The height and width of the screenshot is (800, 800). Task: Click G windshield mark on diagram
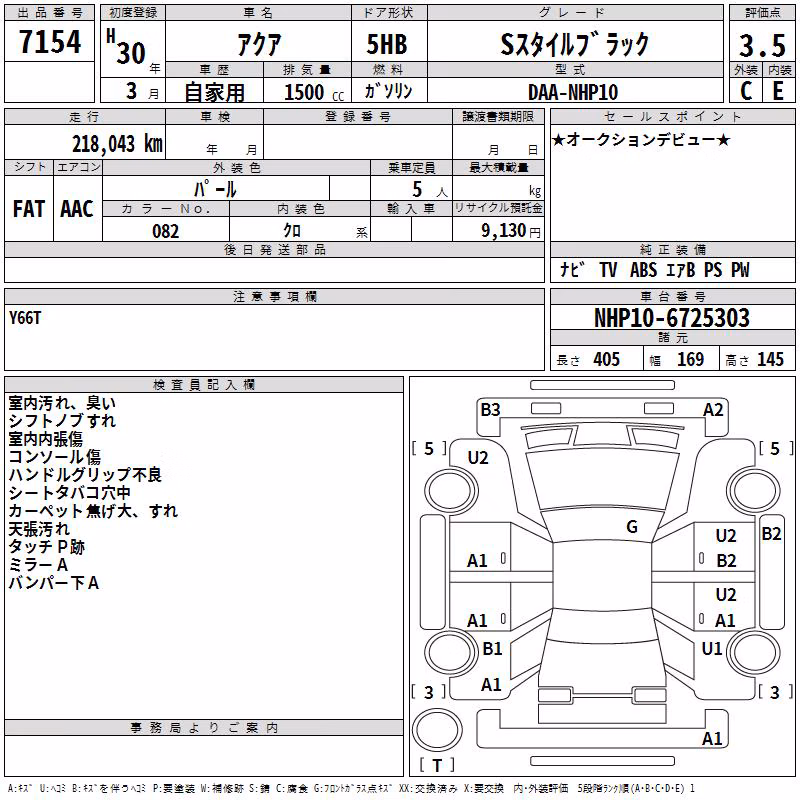632,526
